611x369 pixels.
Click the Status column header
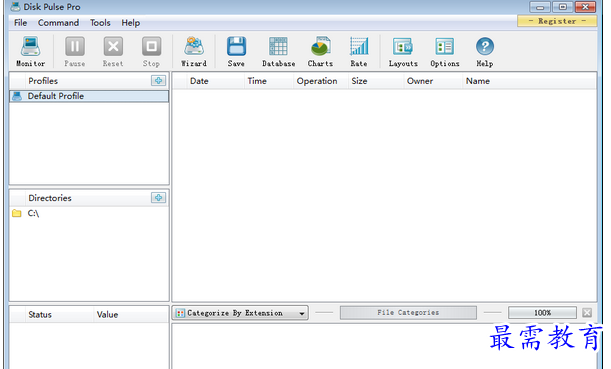point(40,314)
